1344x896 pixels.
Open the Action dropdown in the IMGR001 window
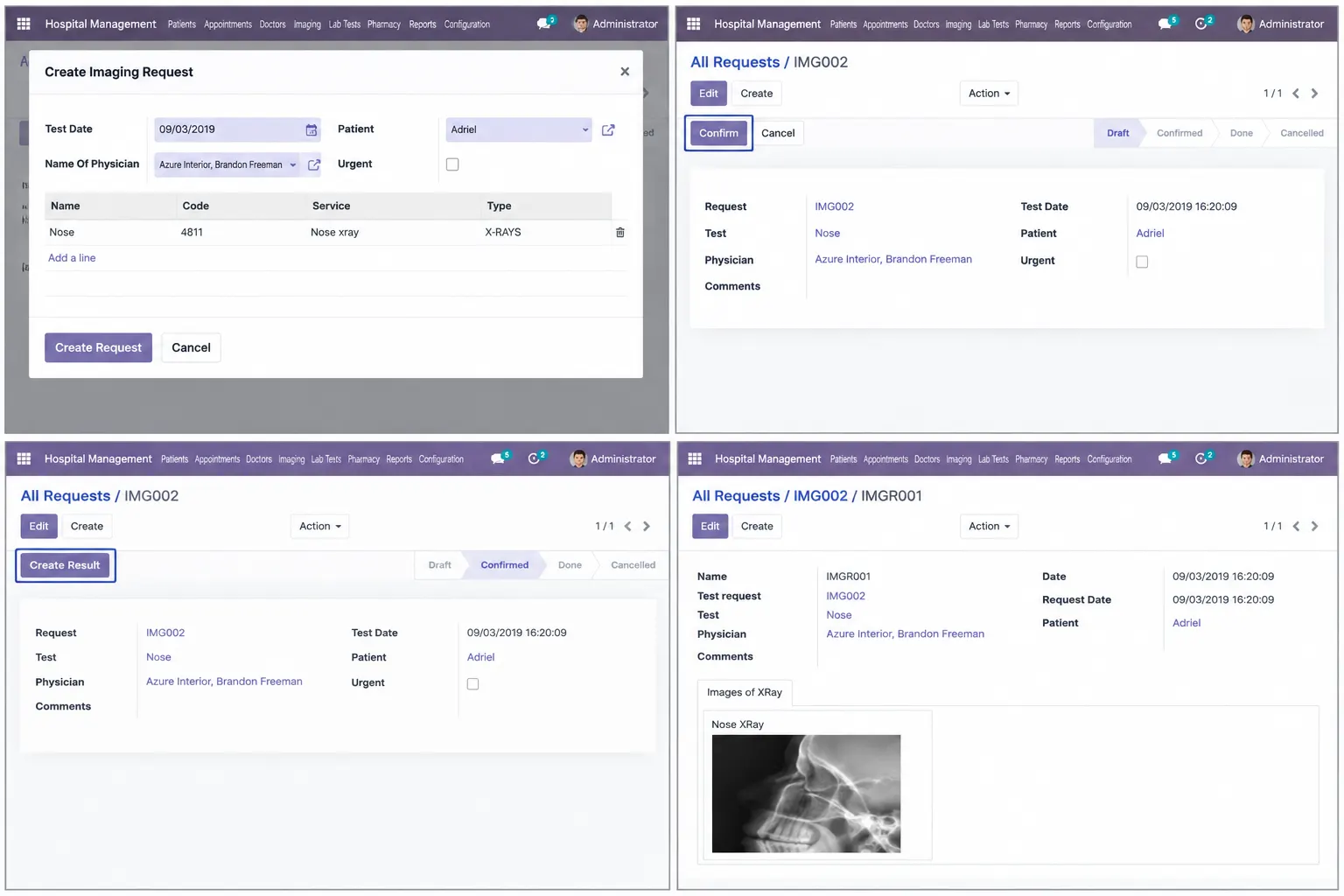[989, 527]
